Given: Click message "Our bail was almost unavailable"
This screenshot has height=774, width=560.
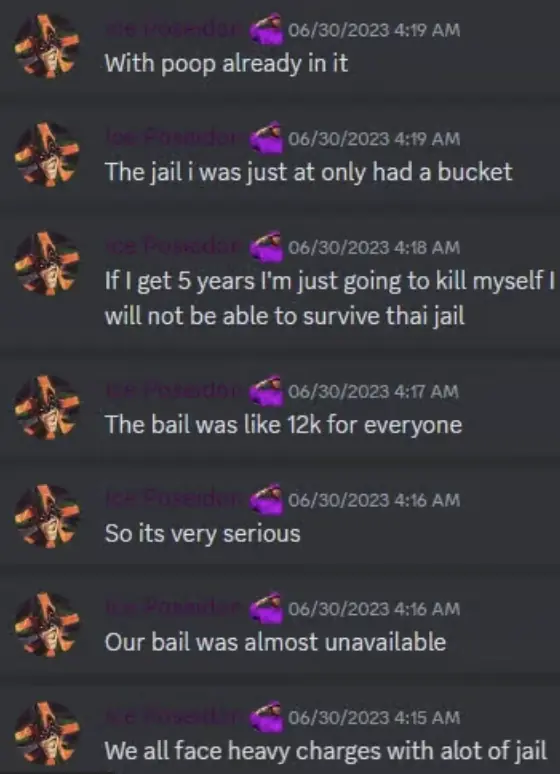Looking at the screenshot, I should (x=275, y=642).
